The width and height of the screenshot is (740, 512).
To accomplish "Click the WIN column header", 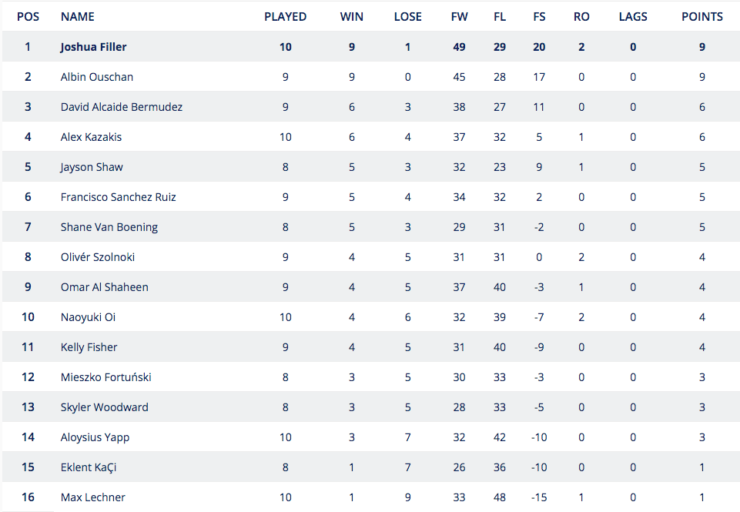I will point(352,17).
